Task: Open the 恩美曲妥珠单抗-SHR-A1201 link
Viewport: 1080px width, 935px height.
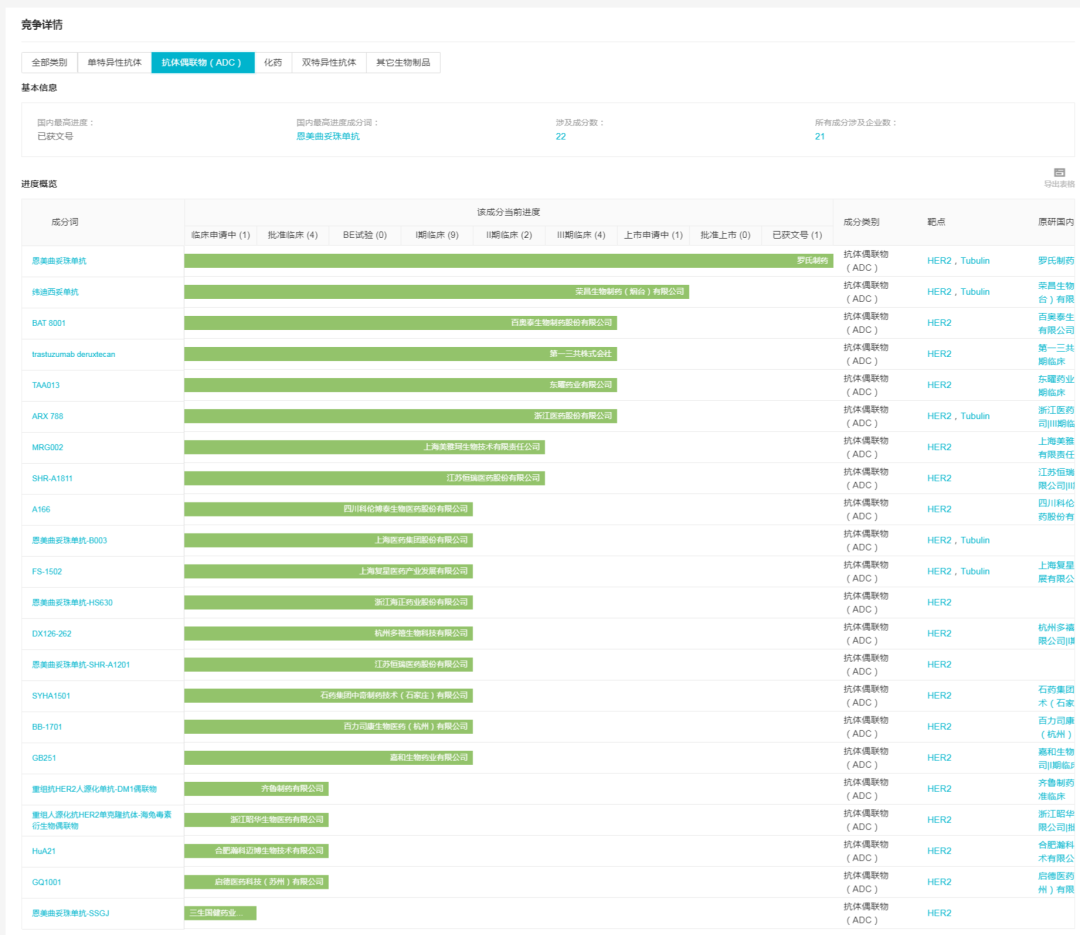Action: click(x=81, y=665)
